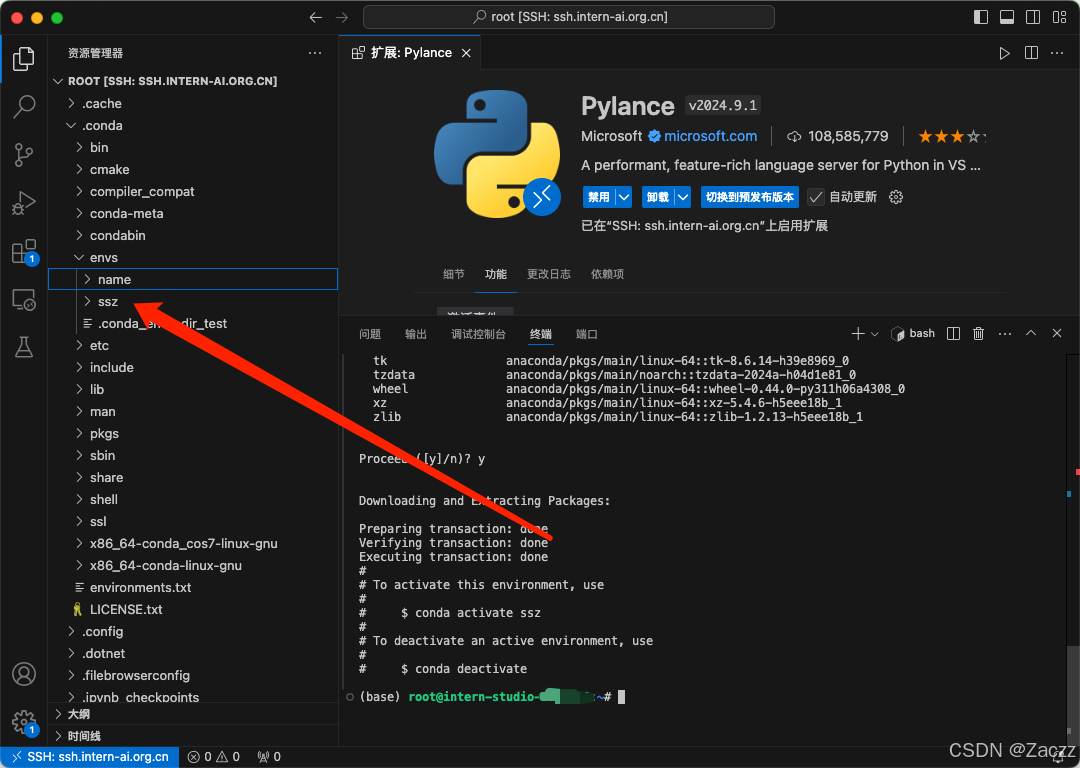The width and height of the screenshot is (1080, 768).
Task: Click the Run play icon in editor toolbar
Action: (1004, 53)
